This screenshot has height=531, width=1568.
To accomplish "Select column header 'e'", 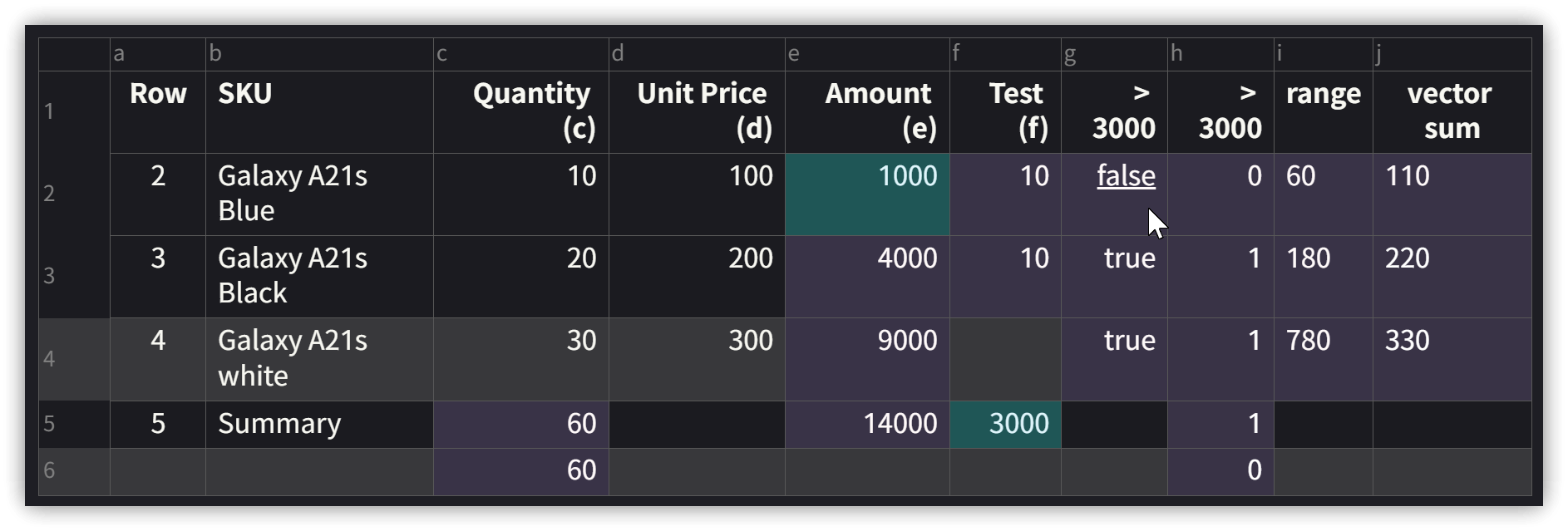I will tap(867, 54).
